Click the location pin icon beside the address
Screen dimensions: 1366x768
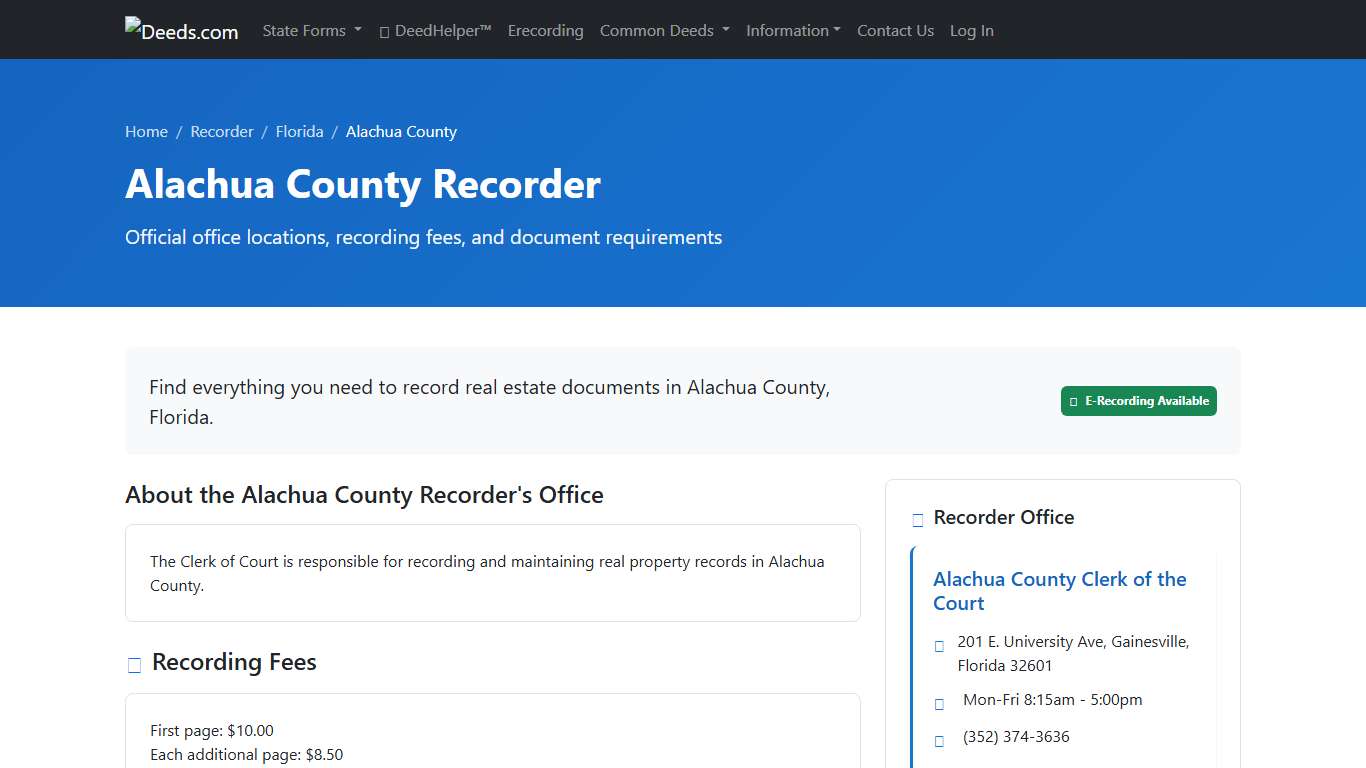click(x=939, y=646)
